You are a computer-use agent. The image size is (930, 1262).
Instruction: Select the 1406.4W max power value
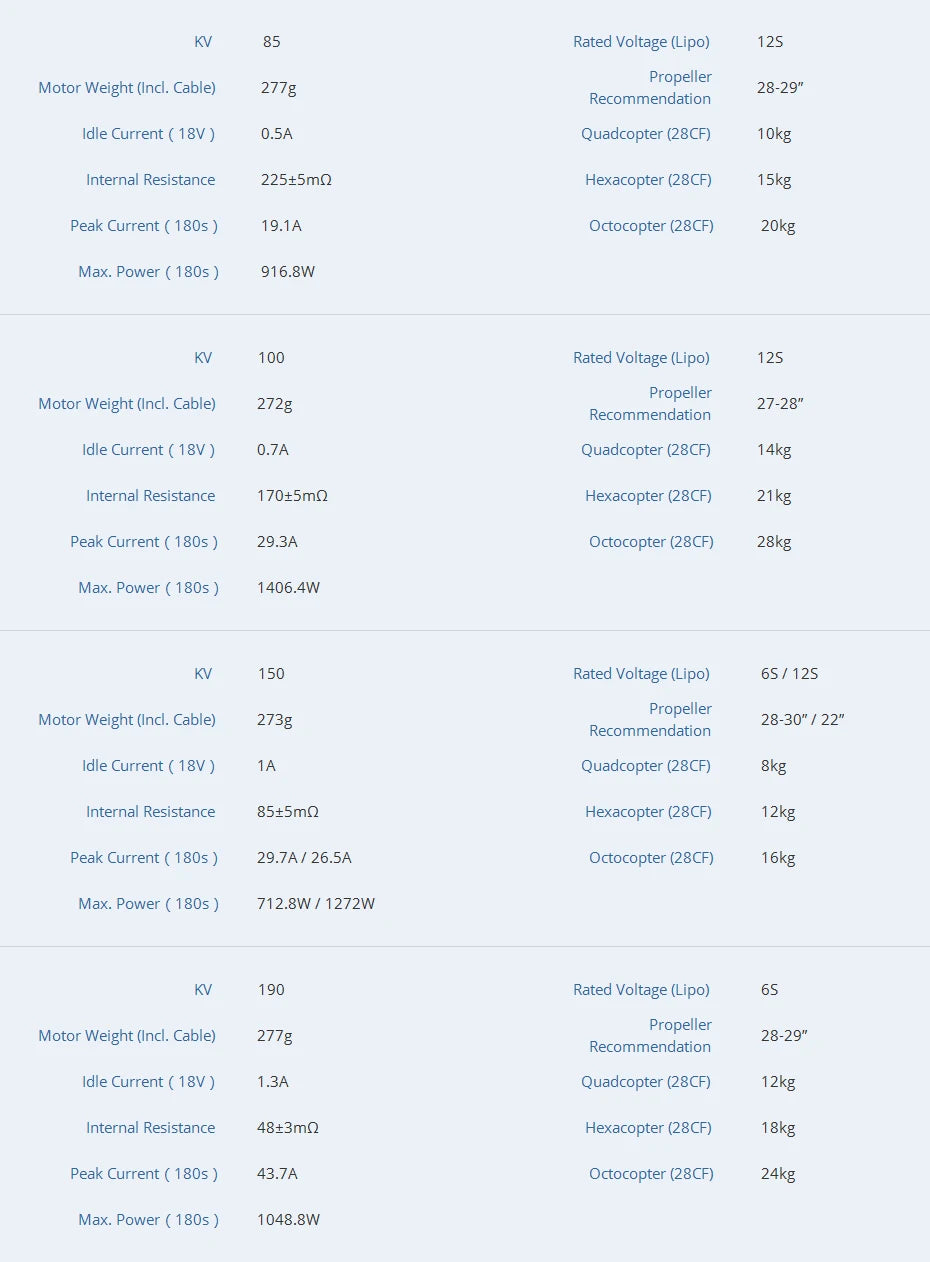[x=289, y=588]
